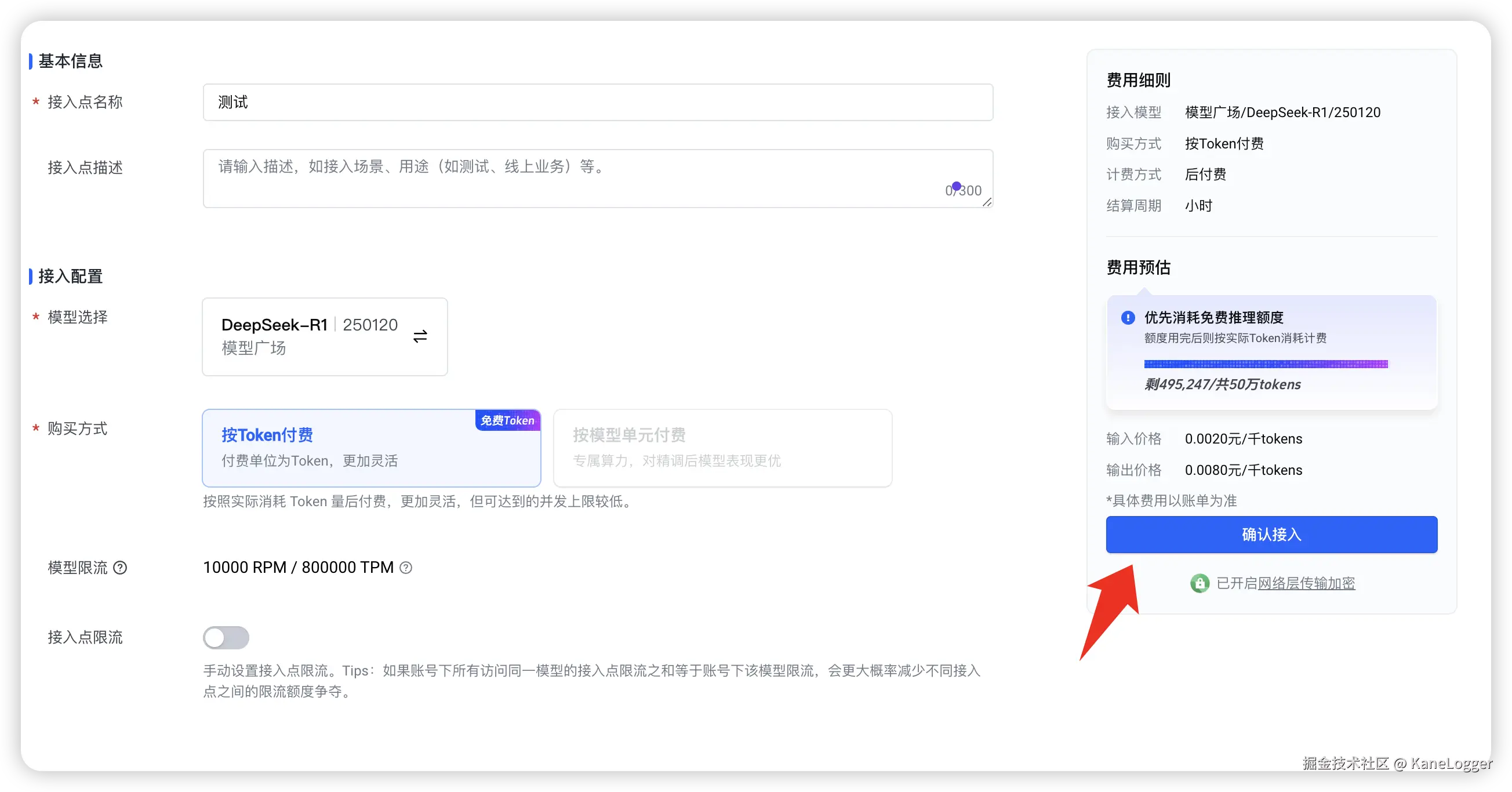Click blue info icon in 费用预估 card
The height and width of the screenshot is (792, 1512).
1128,318
